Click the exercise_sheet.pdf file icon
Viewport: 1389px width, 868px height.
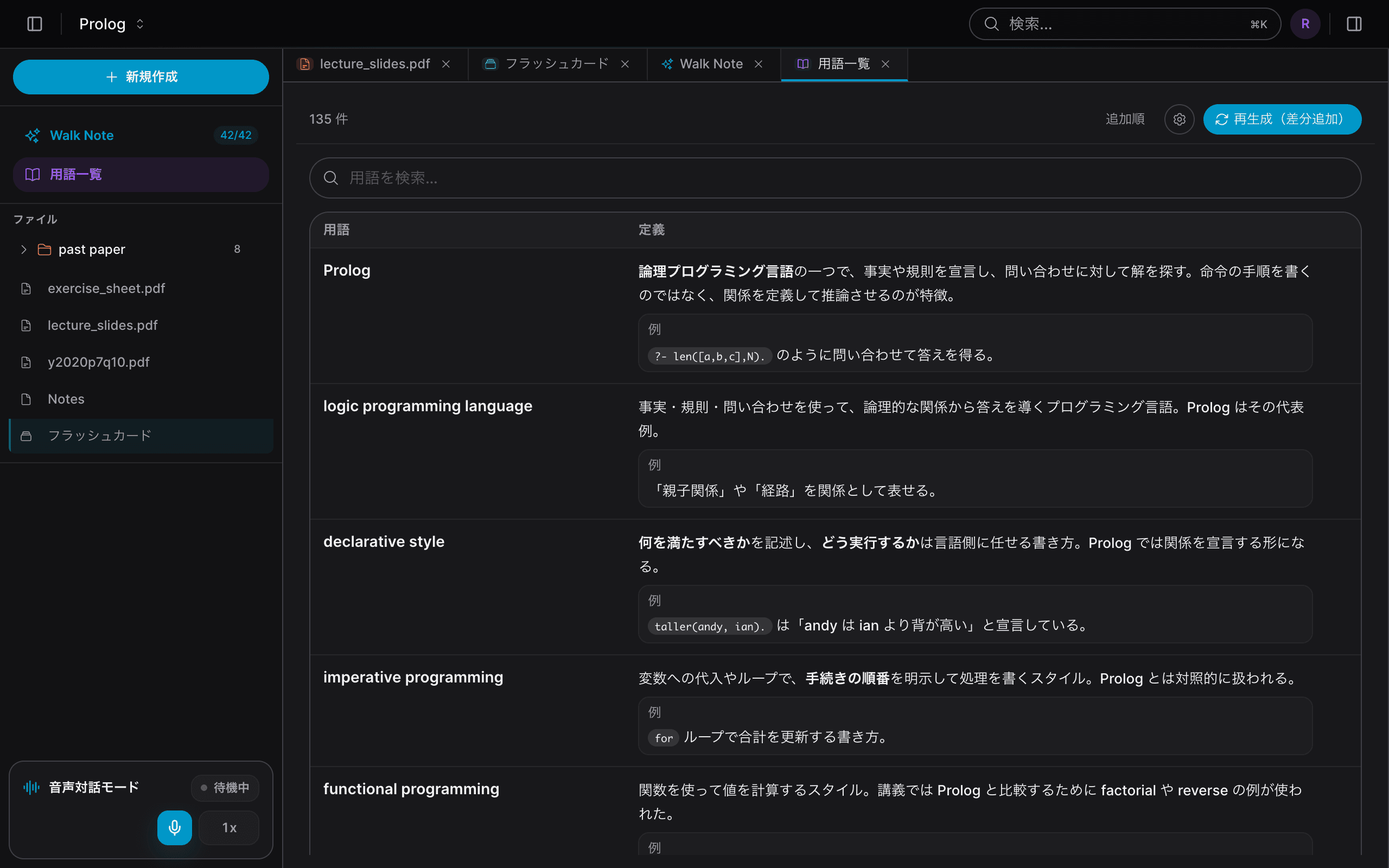point(26,288)
